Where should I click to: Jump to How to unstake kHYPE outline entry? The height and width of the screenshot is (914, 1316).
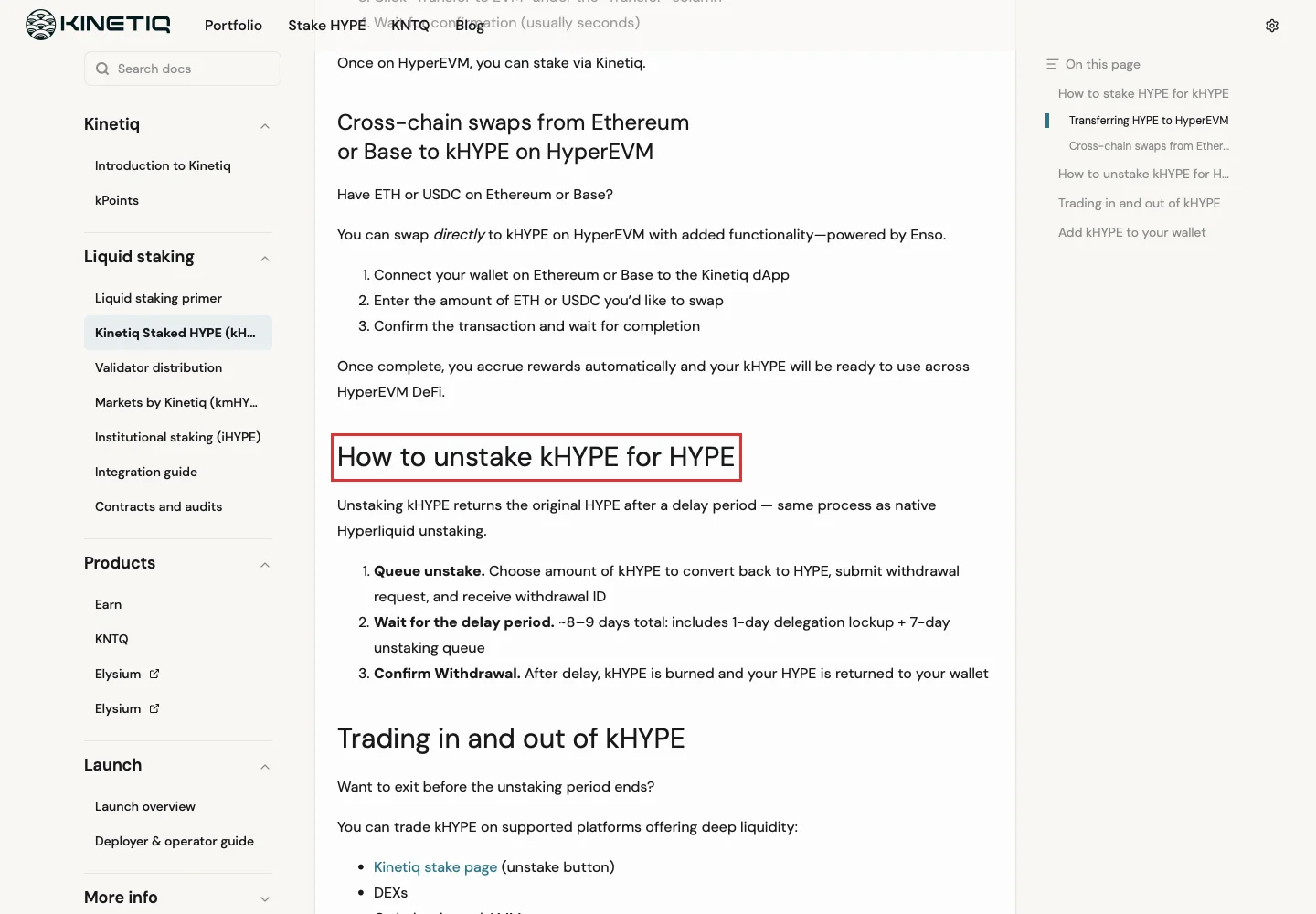click(x=1143, y=174)
